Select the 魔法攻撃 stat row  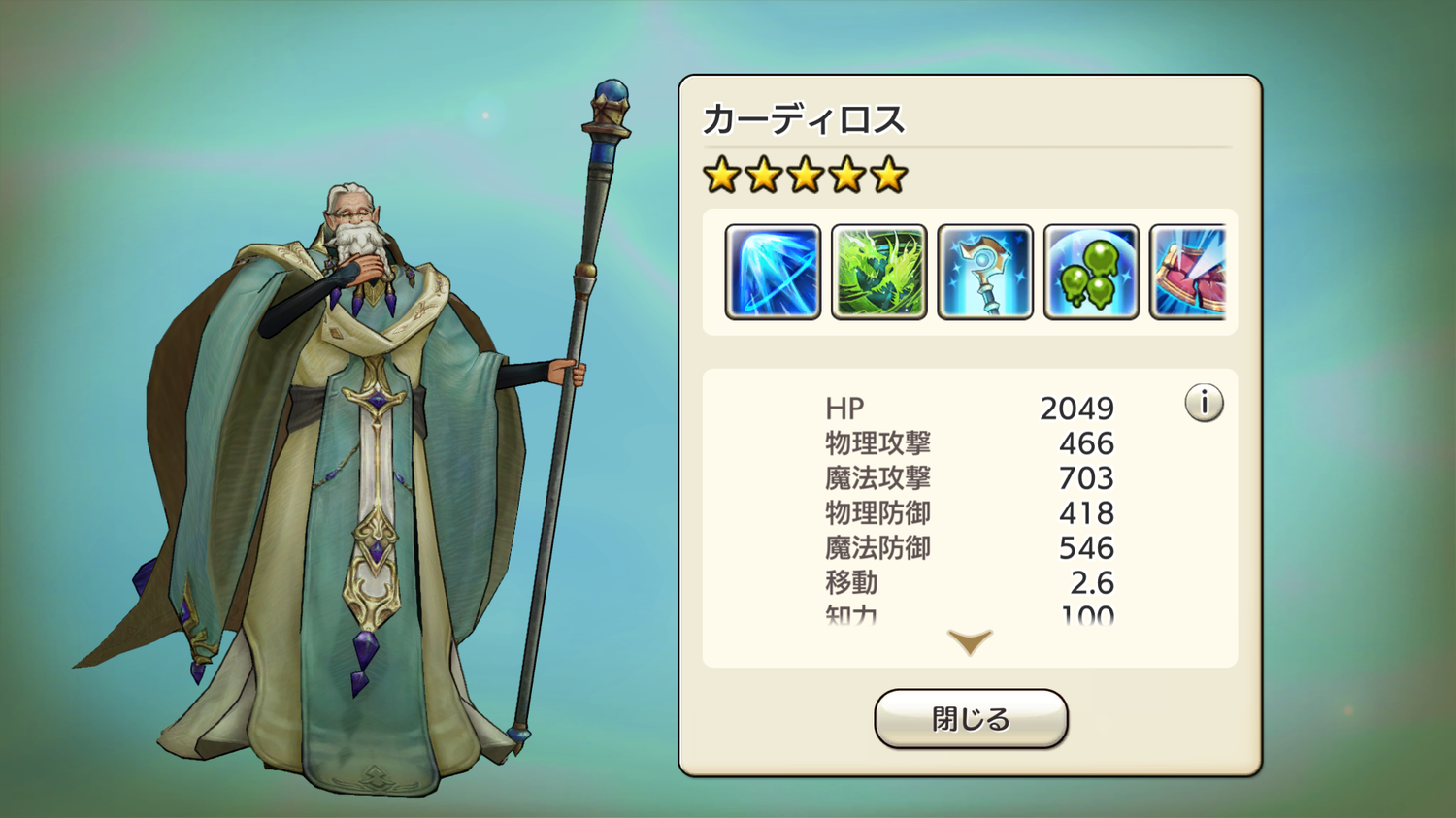pyautogui.click(x=970, y=478)
